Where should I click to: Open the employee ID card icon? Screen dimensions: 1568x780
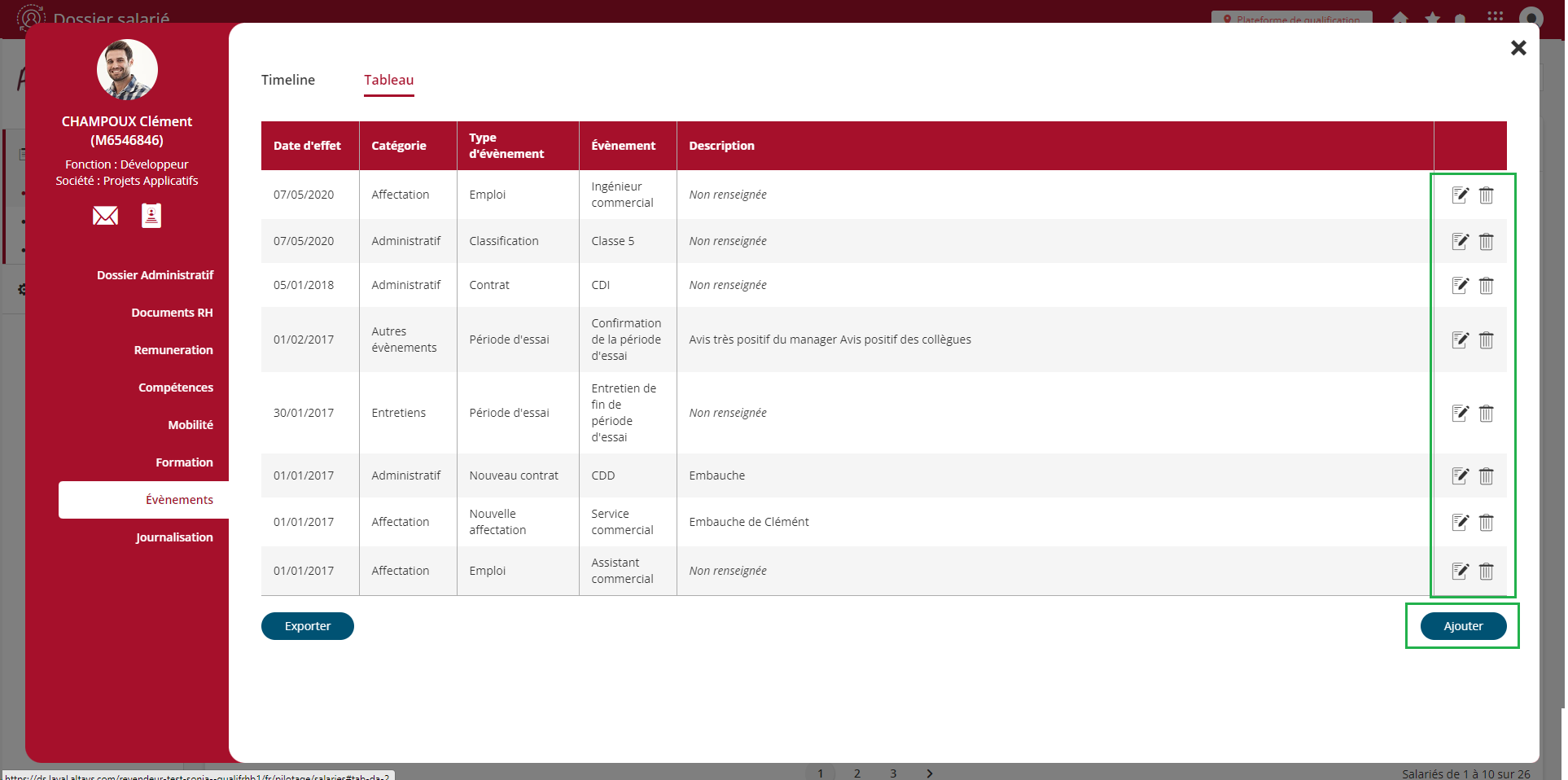click(x=151, y=216)
